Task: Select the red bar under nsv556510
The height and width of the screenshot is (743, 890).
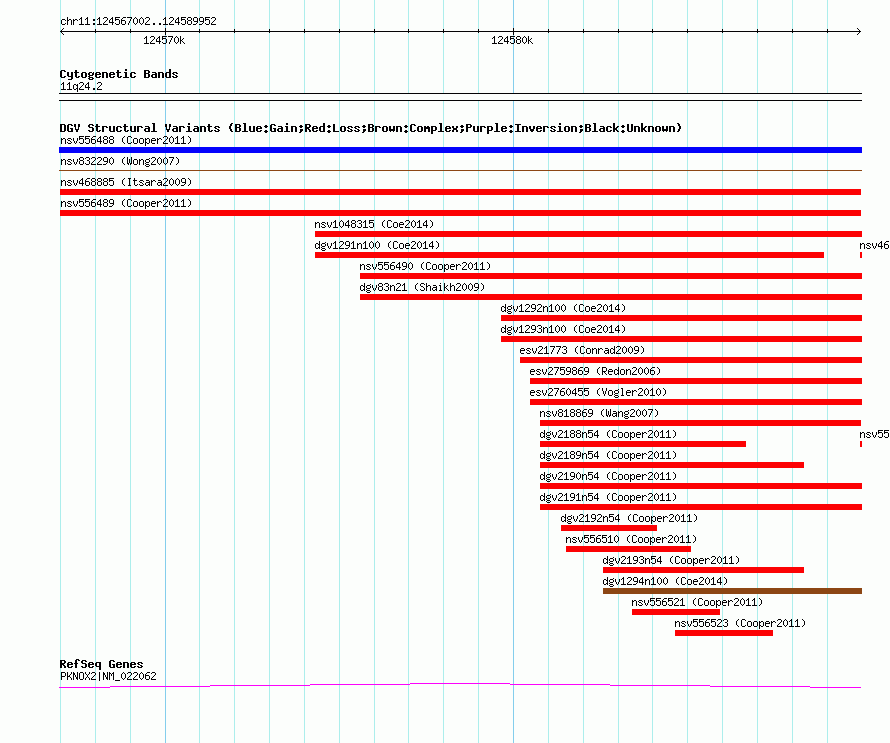Action: tap(628, 549)
